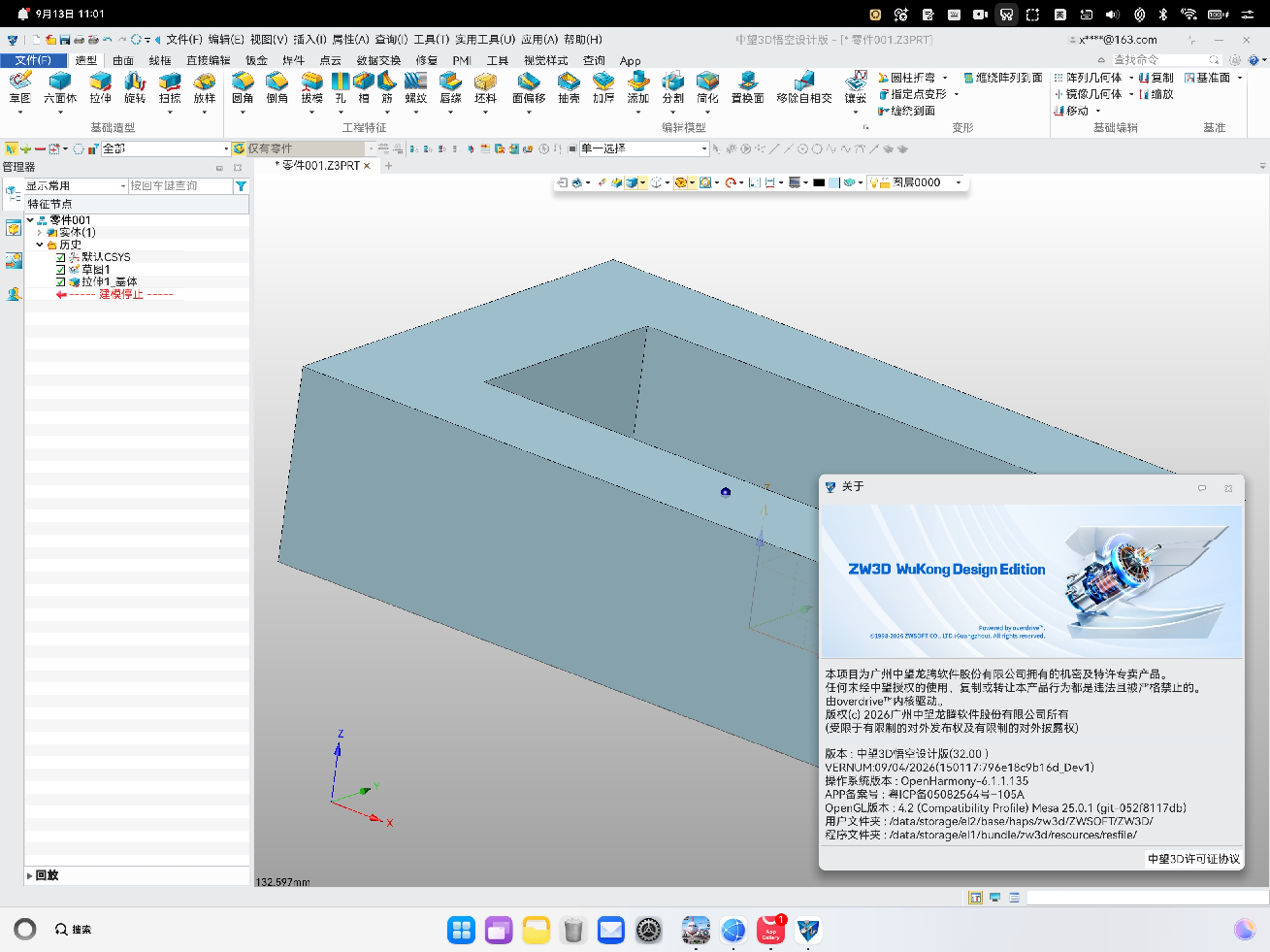Select the 移除自相交 tool

coord(804,87)
